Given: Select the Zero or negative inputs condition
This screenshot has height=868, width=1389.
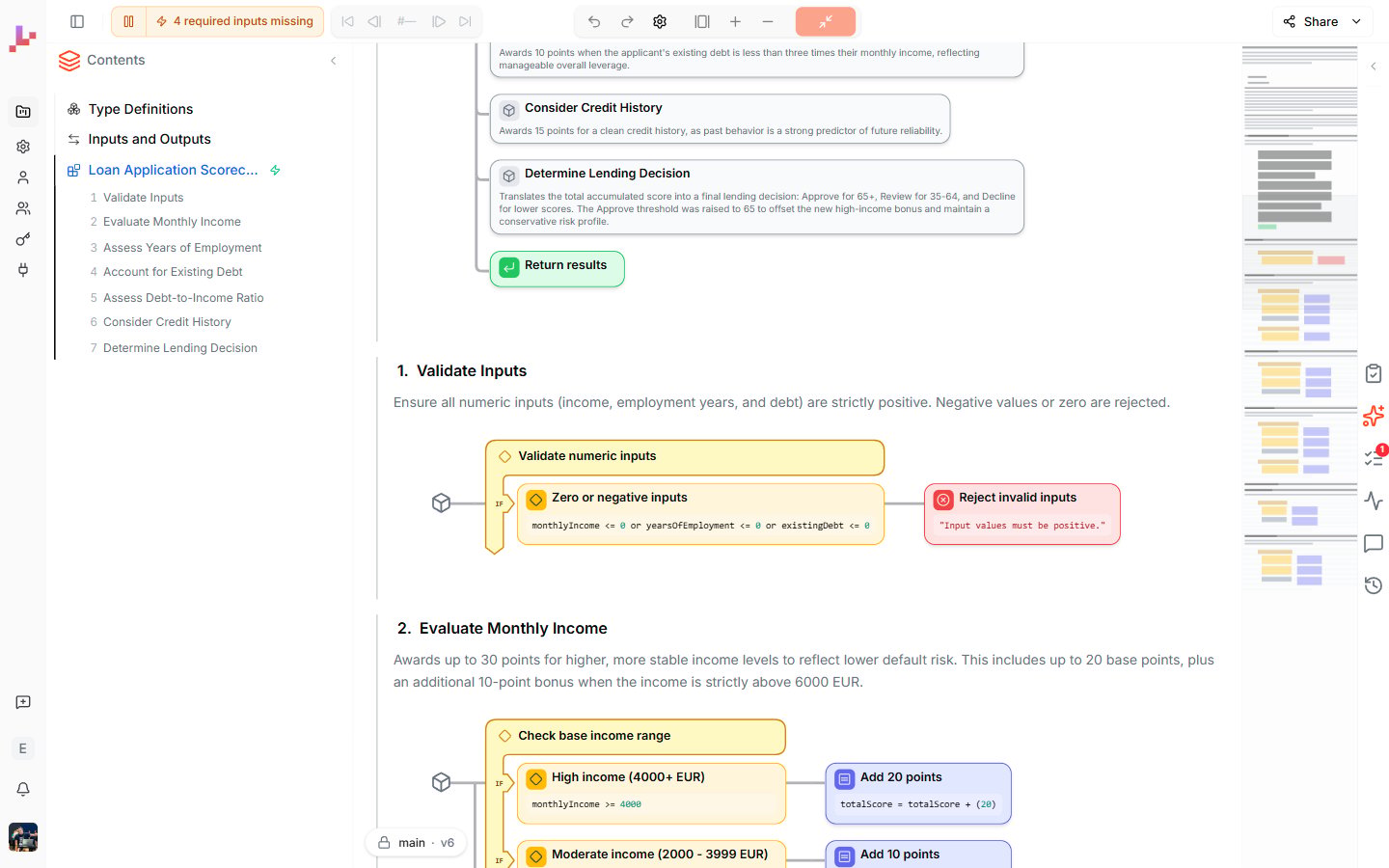Looking at the screenshot, I should [700, 514].
